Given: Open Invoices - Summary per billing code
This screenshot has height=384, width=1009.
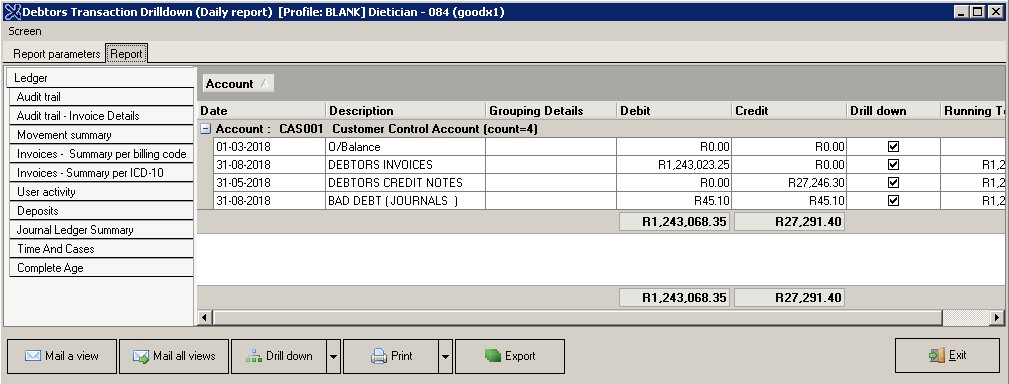Looking at the screenshot, I should (x=101, y=154).
